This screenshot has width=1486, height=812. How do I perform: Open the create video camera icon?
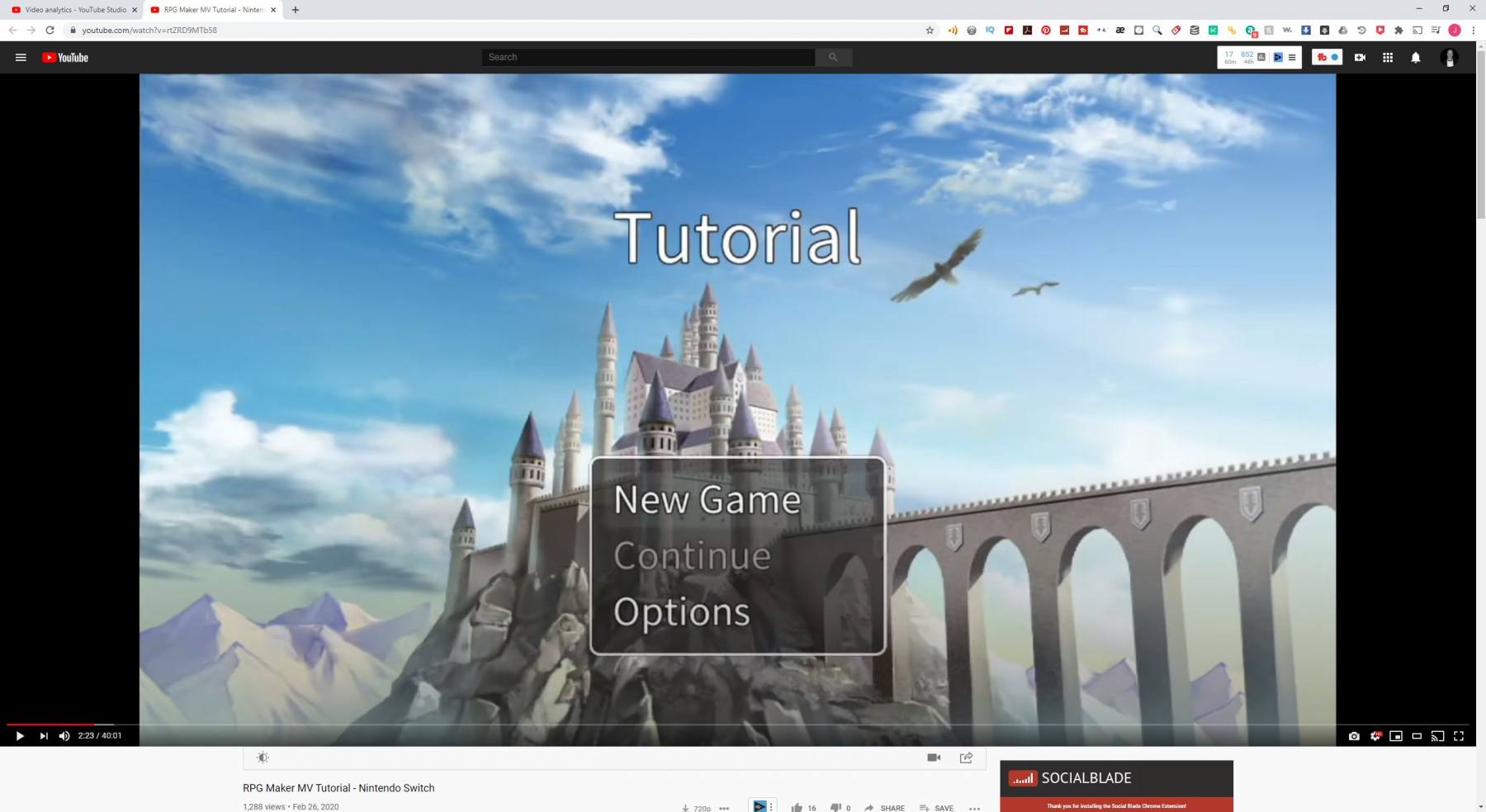click(x=1360, y=58)
